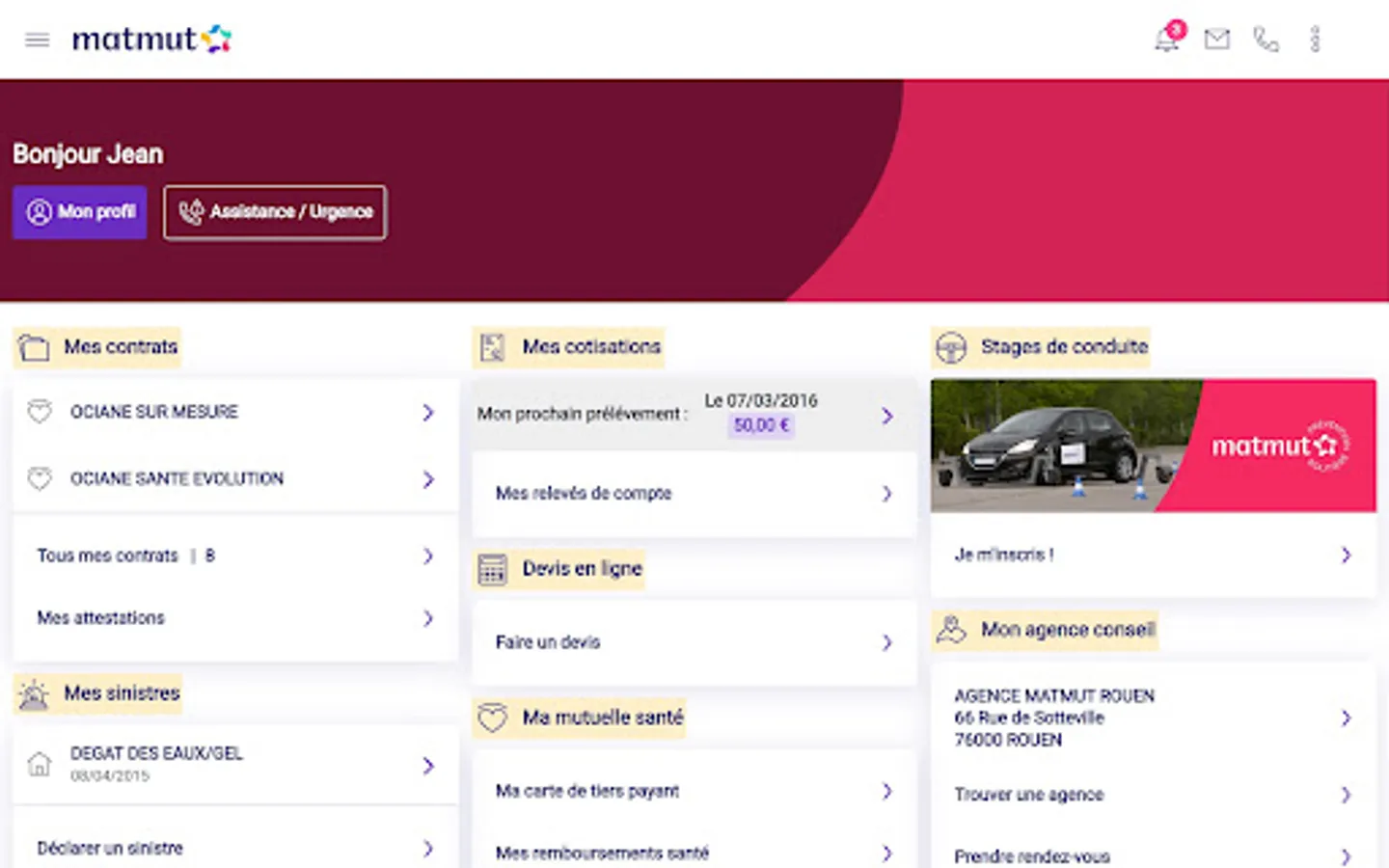Click the 66 Rue de Sotteville address
Screen dimensions: 1389x868
(x=1029, y=718)
